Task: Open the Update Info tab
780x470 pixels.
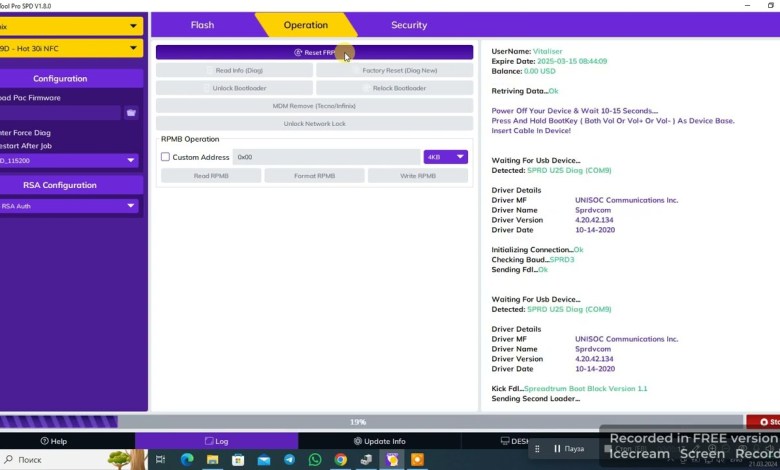Action: [x=379, y=441]
